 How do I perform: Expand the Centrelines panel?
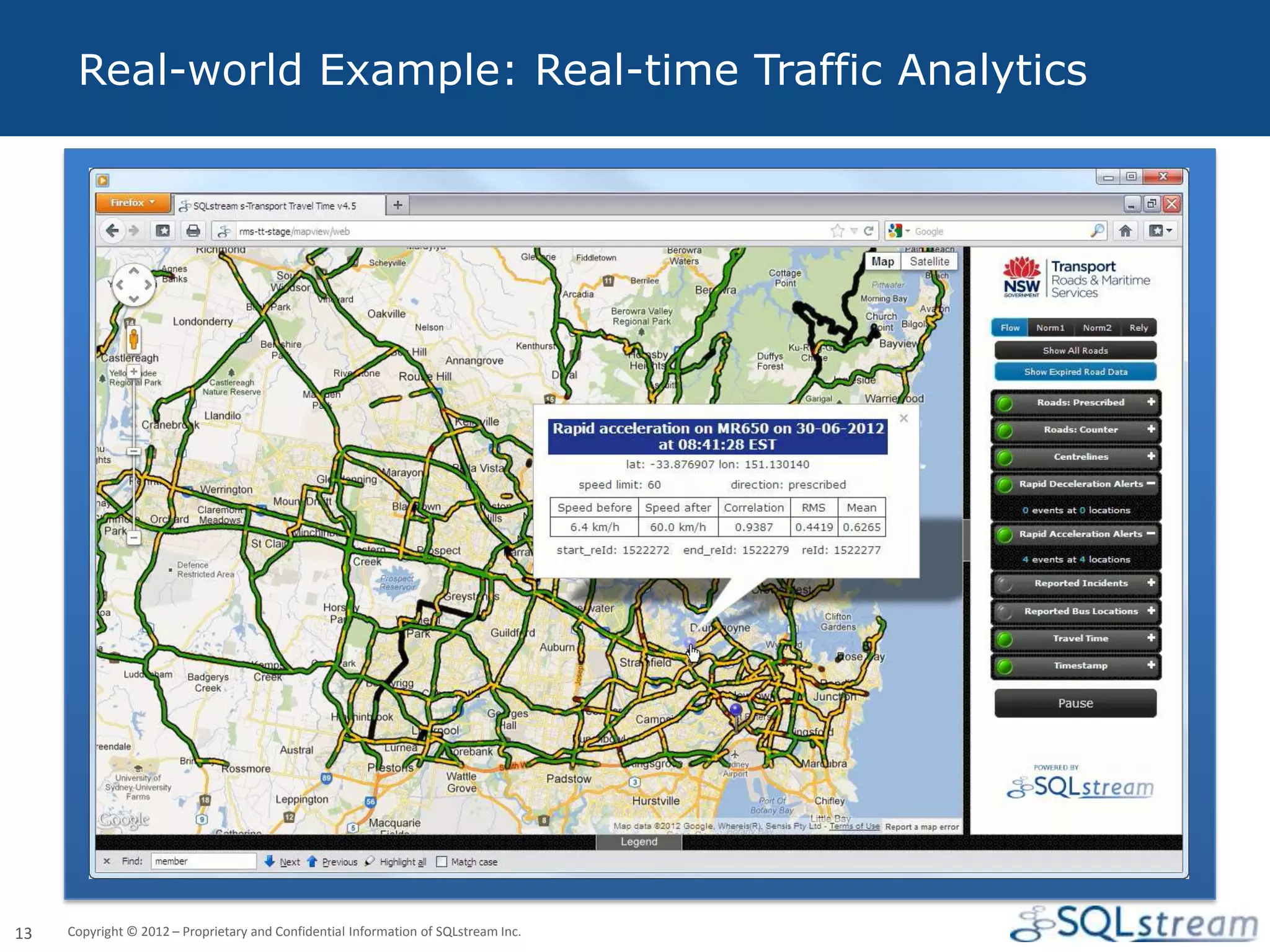(1151, 456)
